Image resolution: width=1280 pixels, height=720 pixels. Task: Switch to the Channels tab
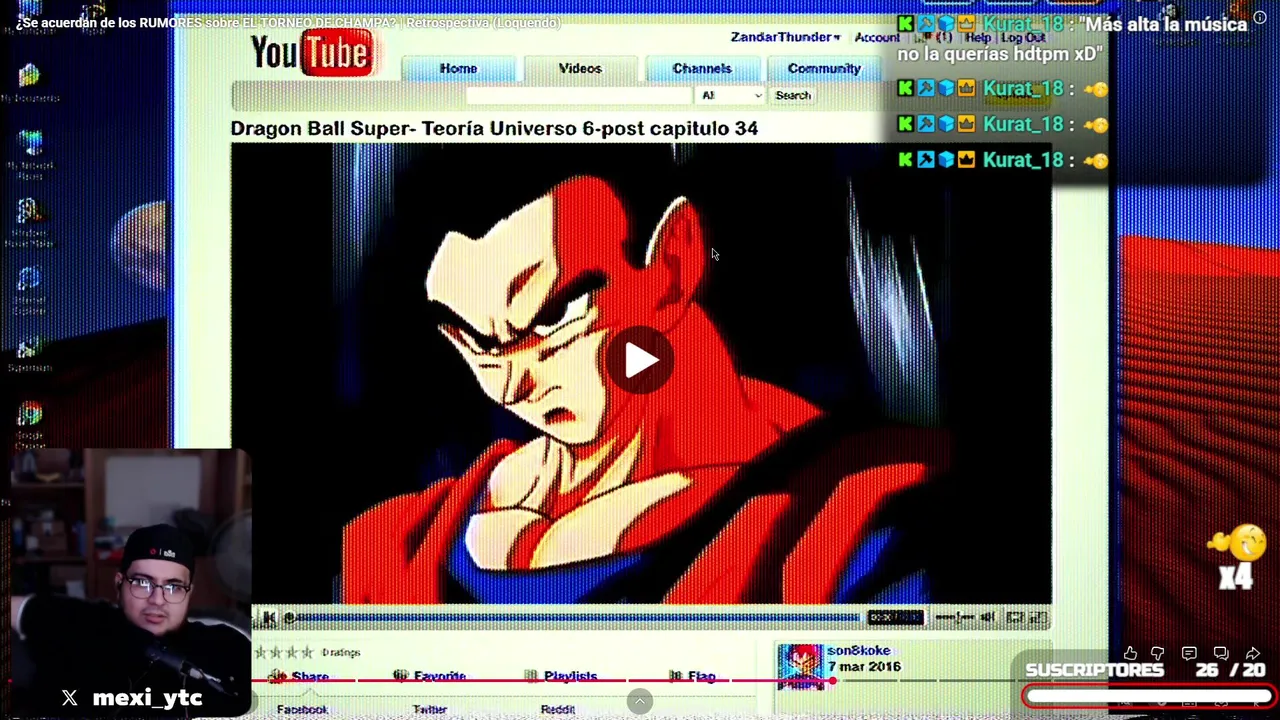click(702, 68)
